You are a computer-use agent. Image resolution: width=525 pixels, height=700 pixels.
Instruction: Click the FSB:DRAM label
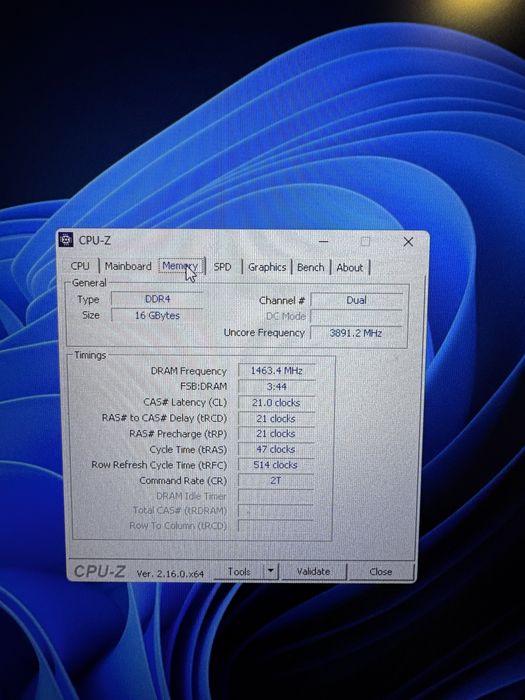coord(203,386)
